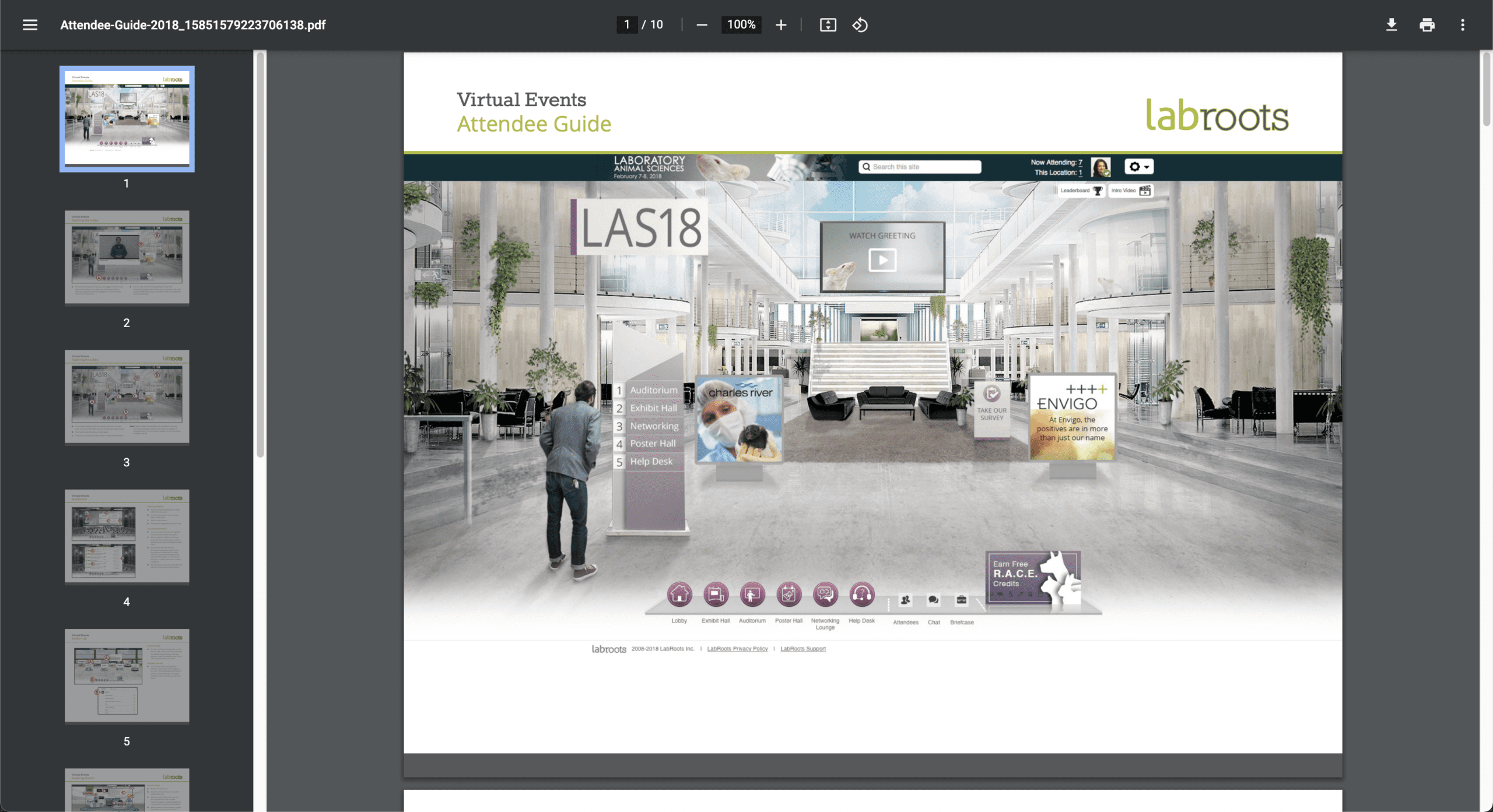Click the Earn Free R.A.C.E. Credits banner

coord(1033,577)
